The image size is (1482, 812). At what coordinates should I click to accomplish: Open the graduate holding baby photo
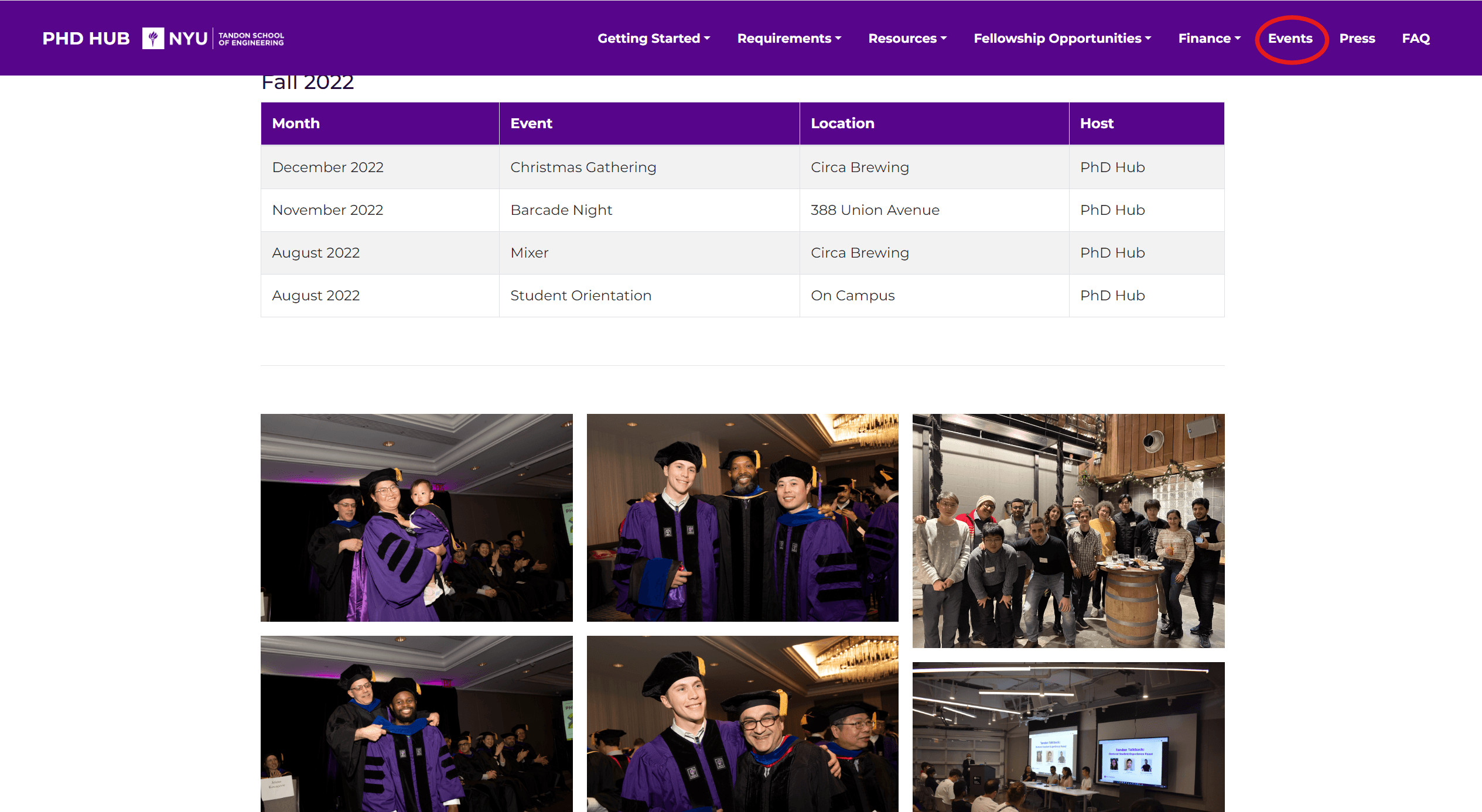(x=416, y=518)
